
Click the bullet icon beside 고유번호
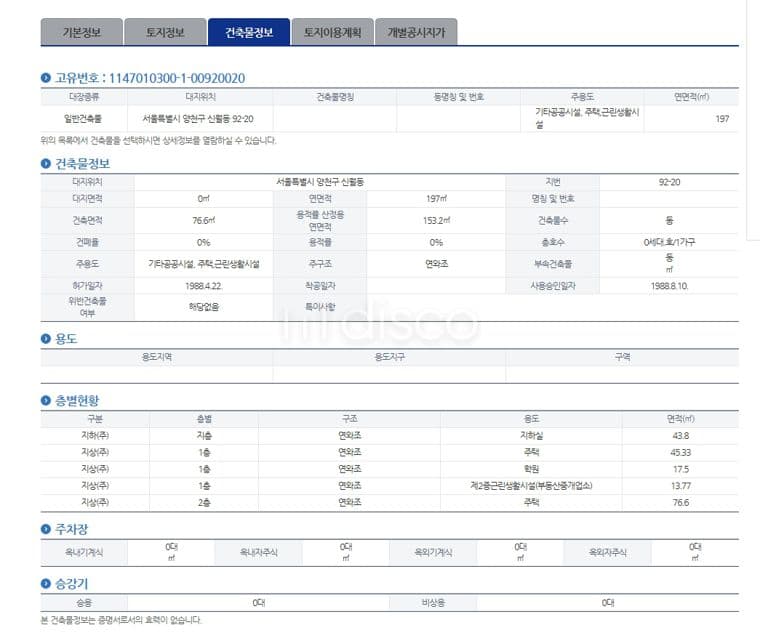pyautogui.click(x=46, y=78)
